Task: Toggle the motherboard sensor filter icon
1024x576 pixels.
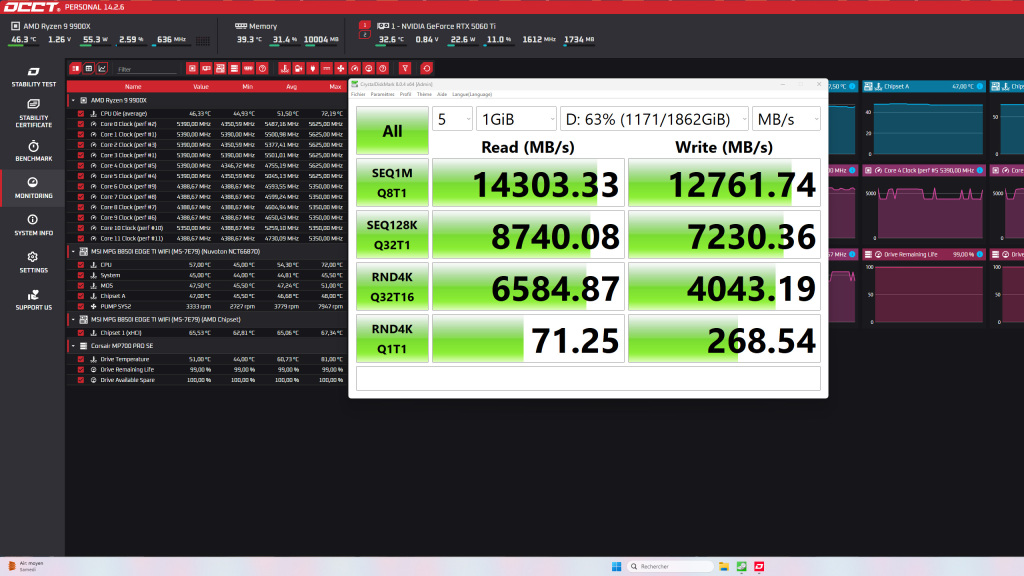Action: [x=220, y=69]
